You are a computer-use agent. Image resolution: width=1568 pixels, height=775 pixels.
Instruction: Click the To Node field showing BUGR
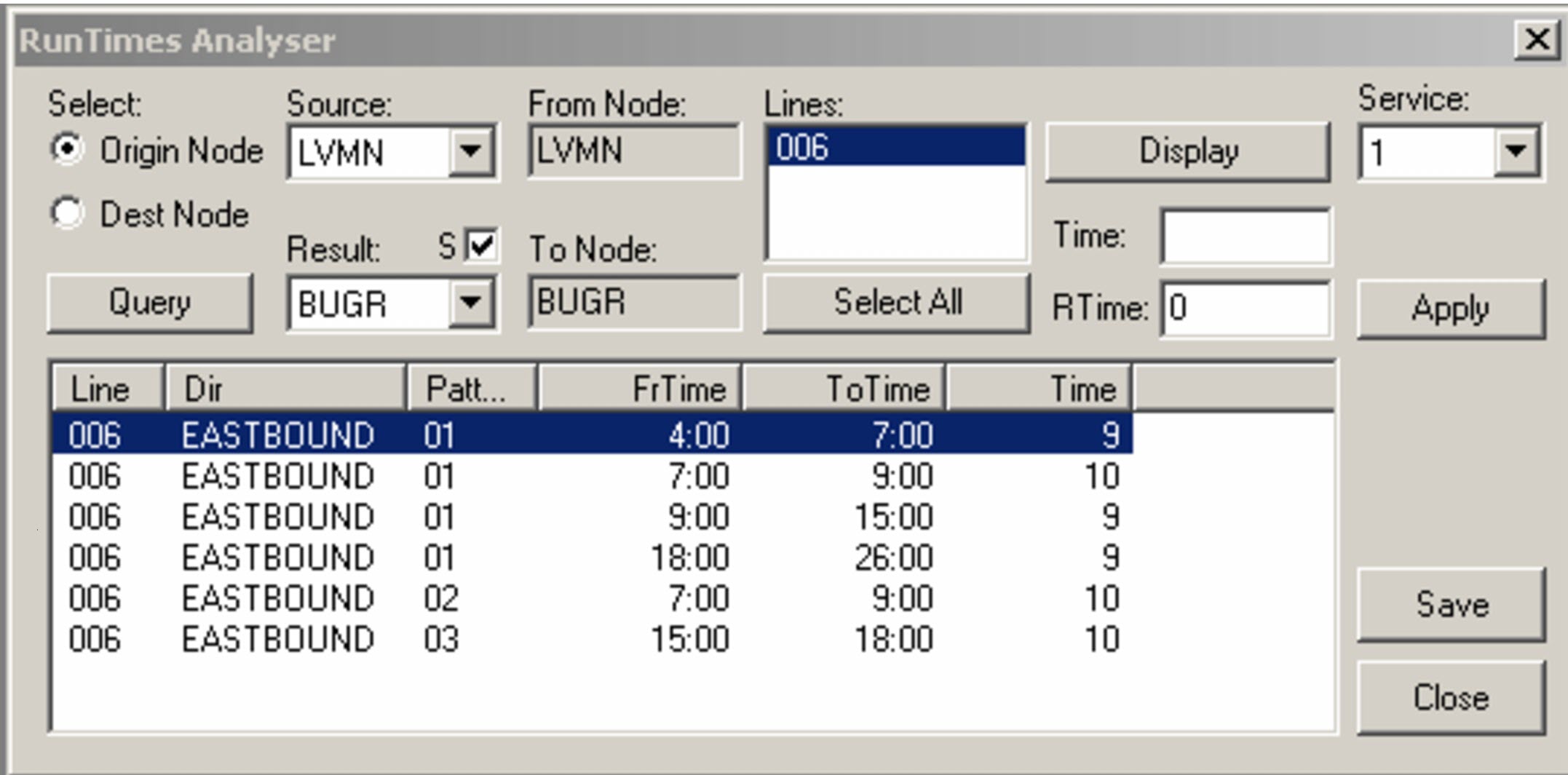[633, 302]
